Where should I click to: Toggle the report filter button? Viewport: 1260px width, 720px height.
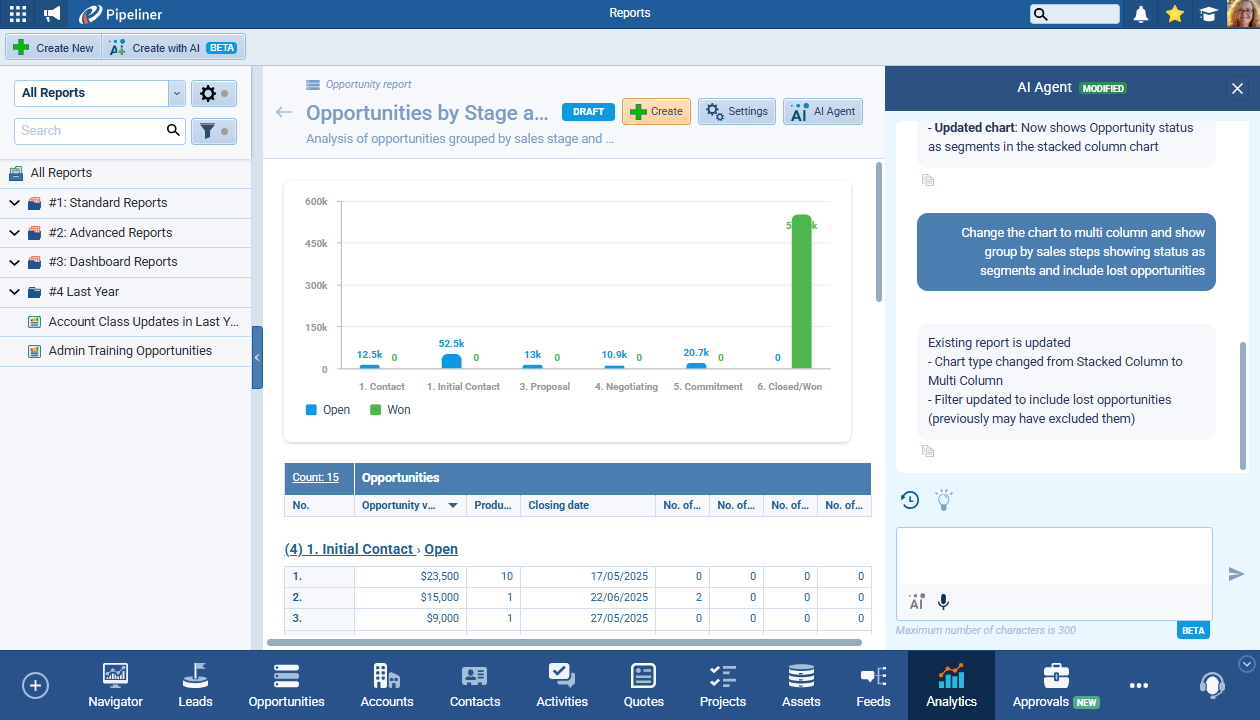(x=213, y=131)
